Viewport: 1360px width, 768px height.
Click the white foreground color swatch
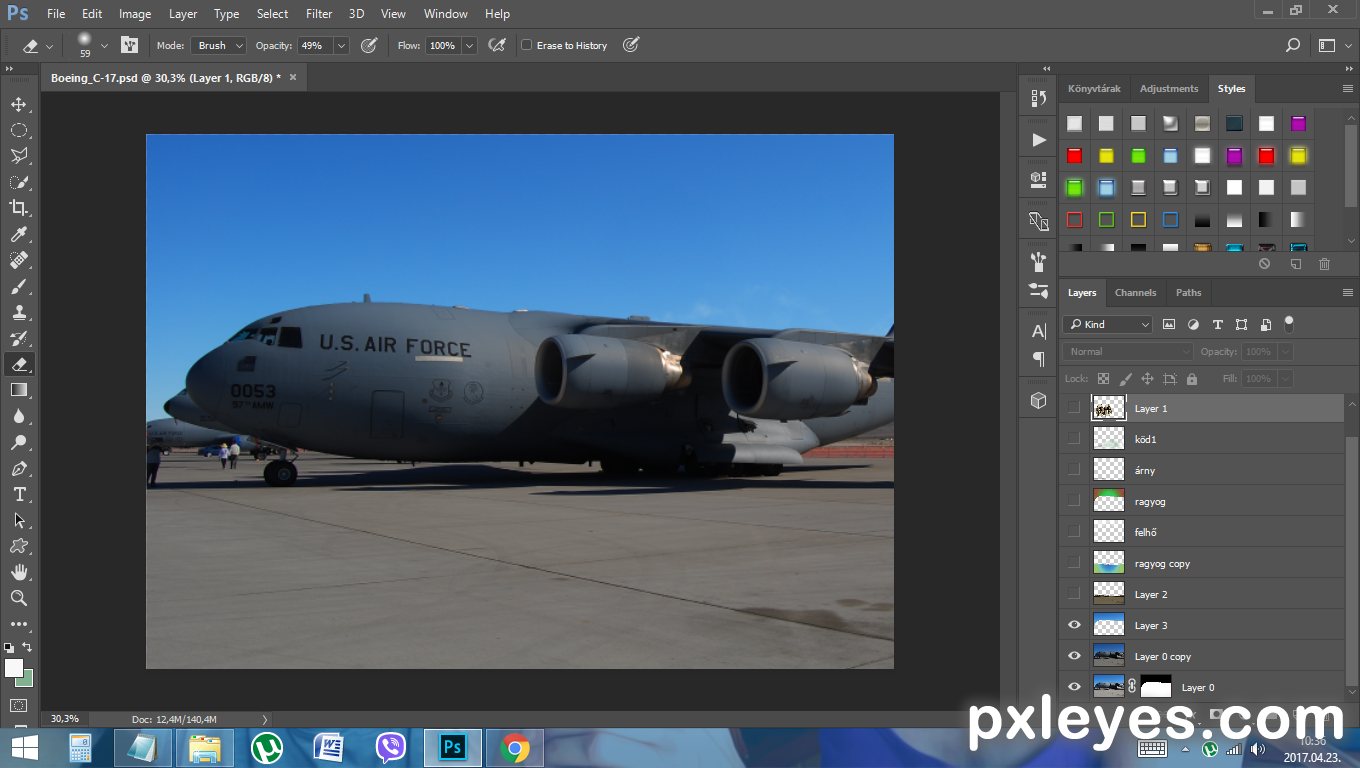12,667
